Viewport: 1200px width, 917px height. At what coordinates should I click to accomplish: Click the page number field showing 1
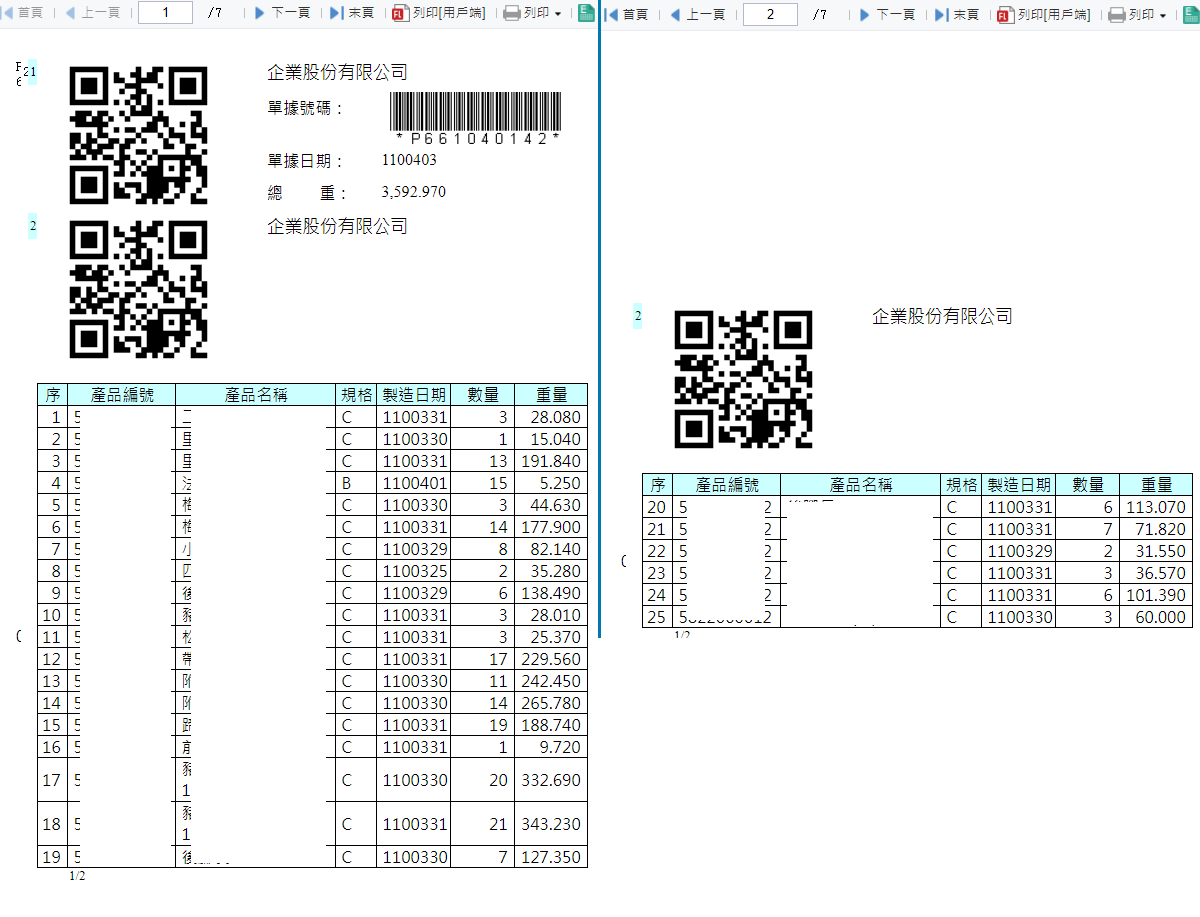pos(165,14)
